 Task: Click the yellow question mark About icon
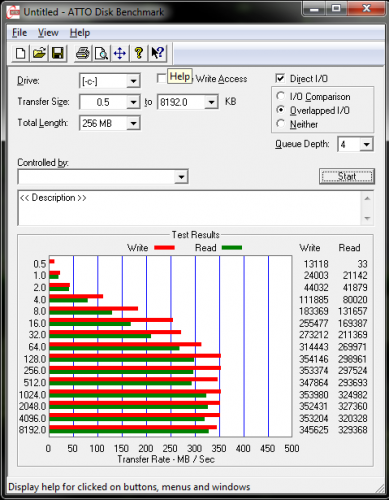(x=139, y=53)
